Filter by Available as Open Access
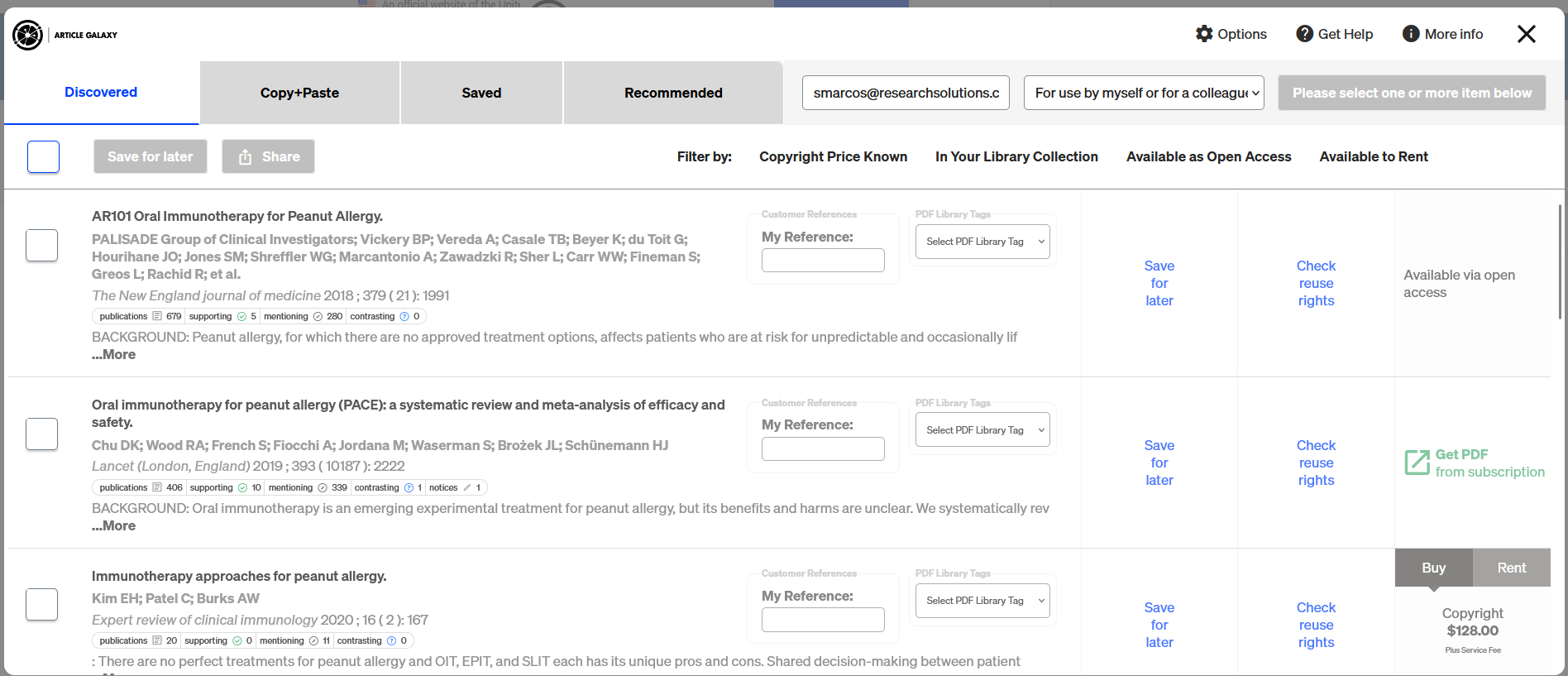 1208,156
